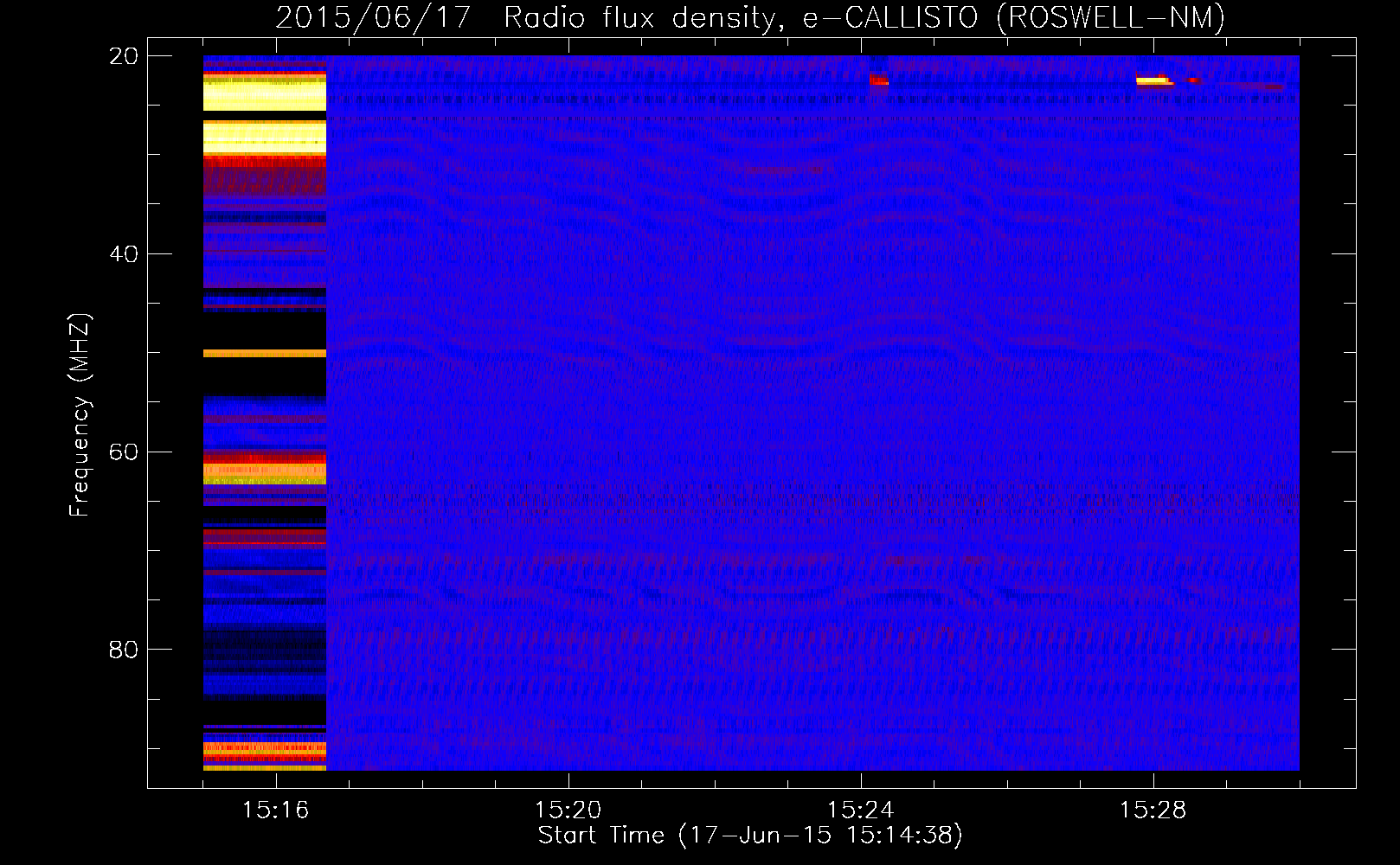Select the date '2015/06/17' in the title
This screenshot has height=865, width=1400.
(372, 17)
